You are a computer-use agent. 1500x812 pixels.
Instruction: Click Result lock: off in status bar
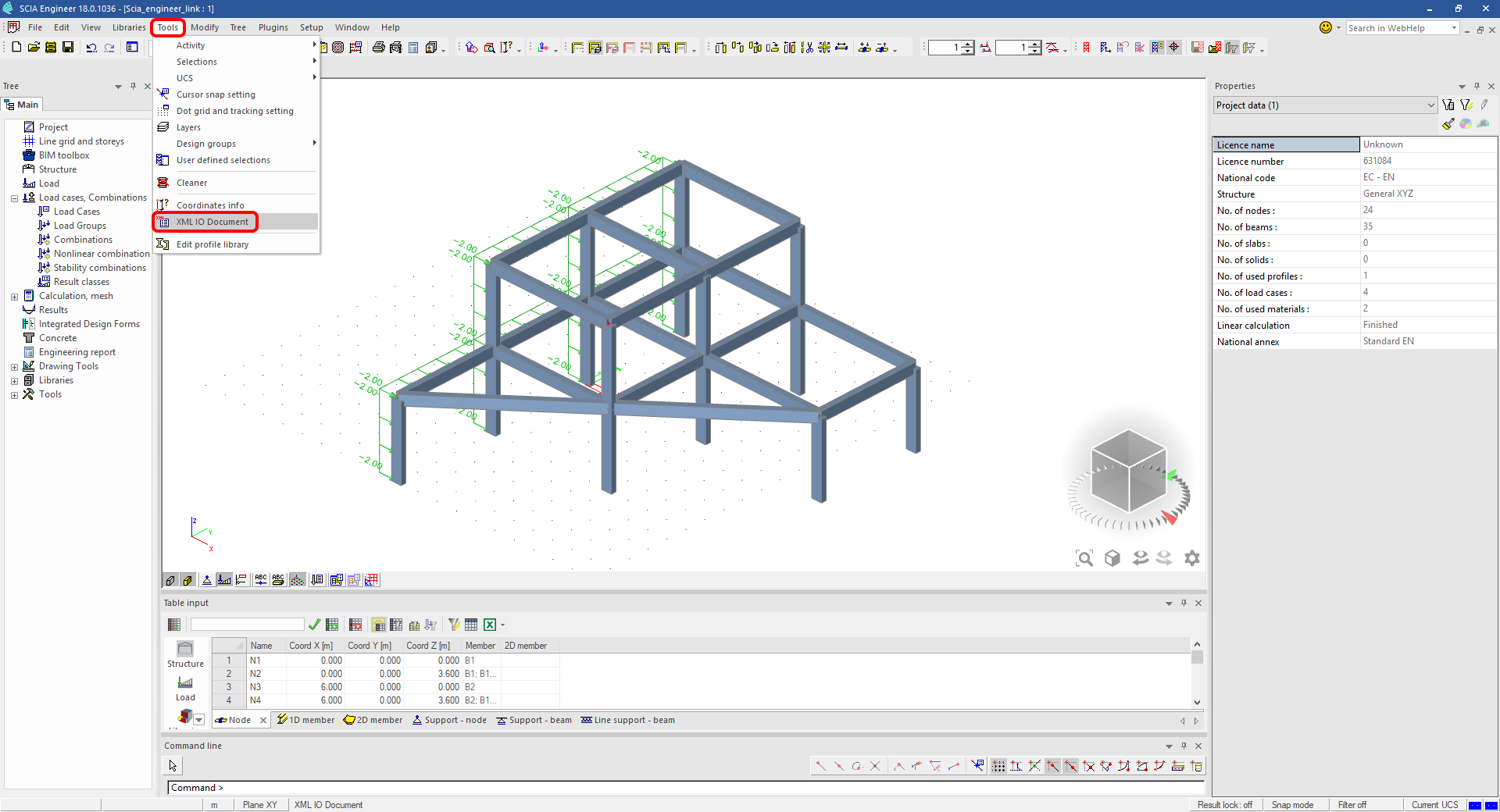tap(1224, 805)
